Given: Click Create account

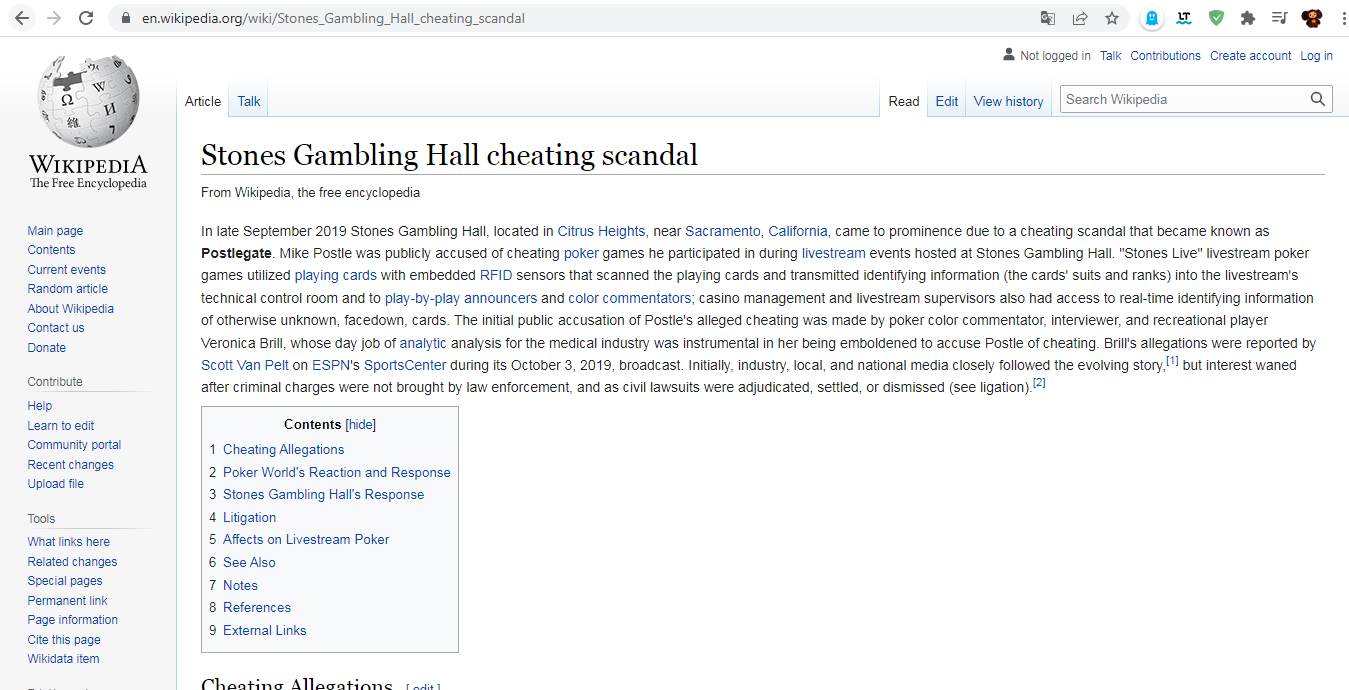Looking at the screenshot, I should (1250, 56).
